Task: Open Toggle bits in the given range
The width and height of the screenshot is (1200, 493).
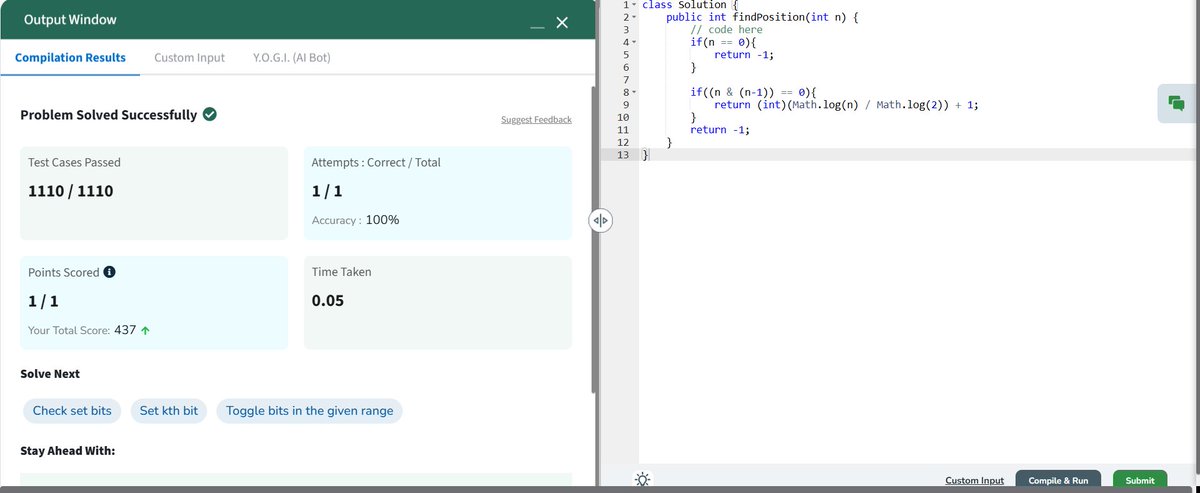Action: [310, 411]
